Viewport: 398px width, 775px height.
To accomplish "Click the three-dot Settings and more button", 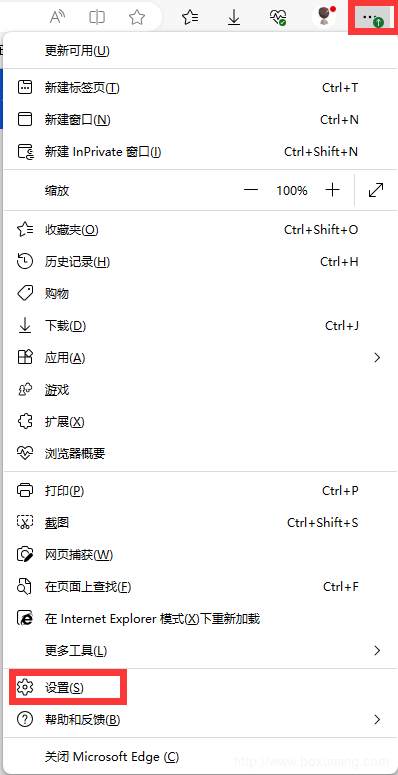I will pyautogui.click(x=372, y=18).
